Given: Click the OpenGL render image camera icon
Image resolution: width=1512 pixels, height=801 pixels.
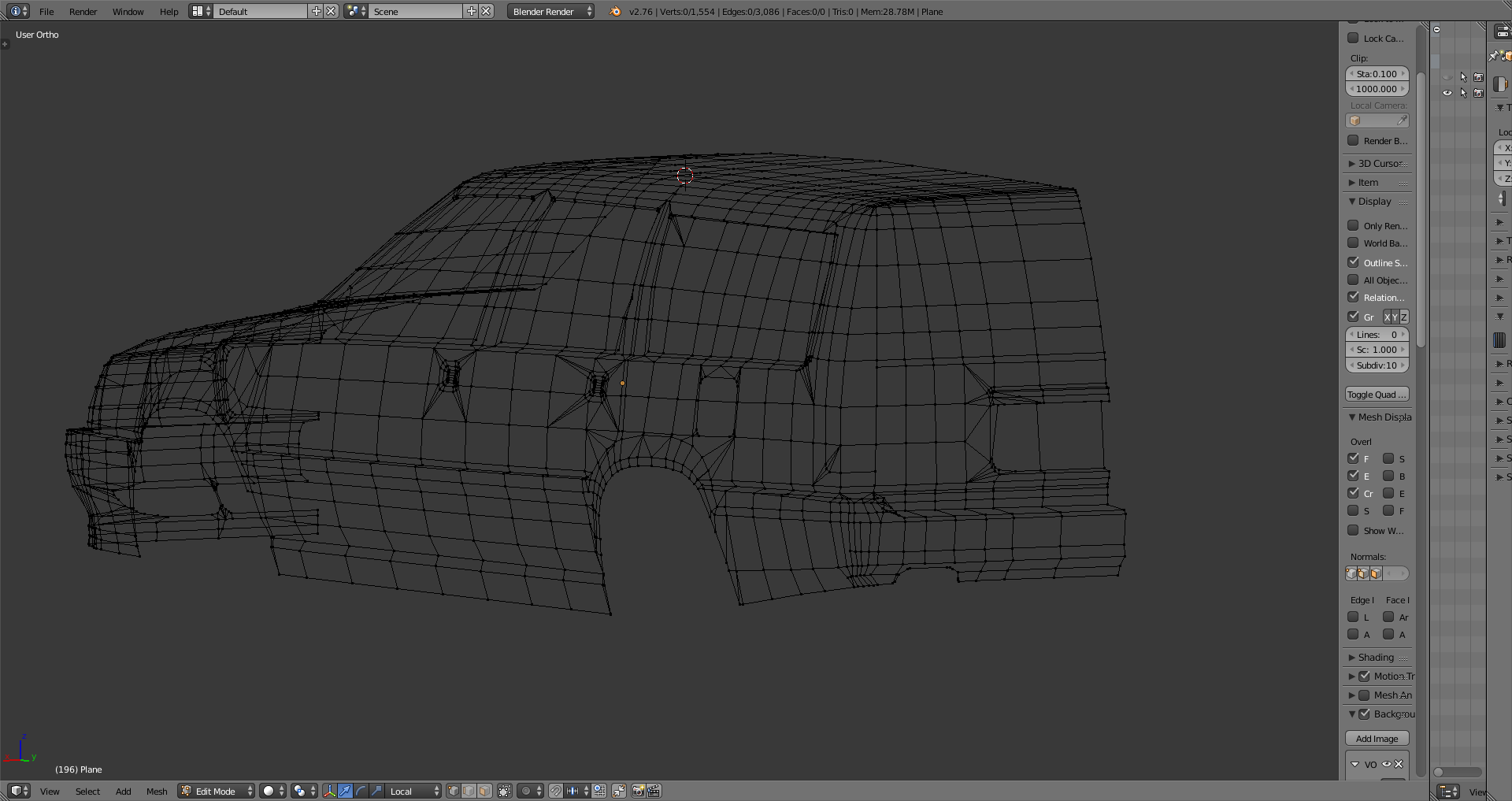Looking at the screenshot, I should (x=638, y=791).
